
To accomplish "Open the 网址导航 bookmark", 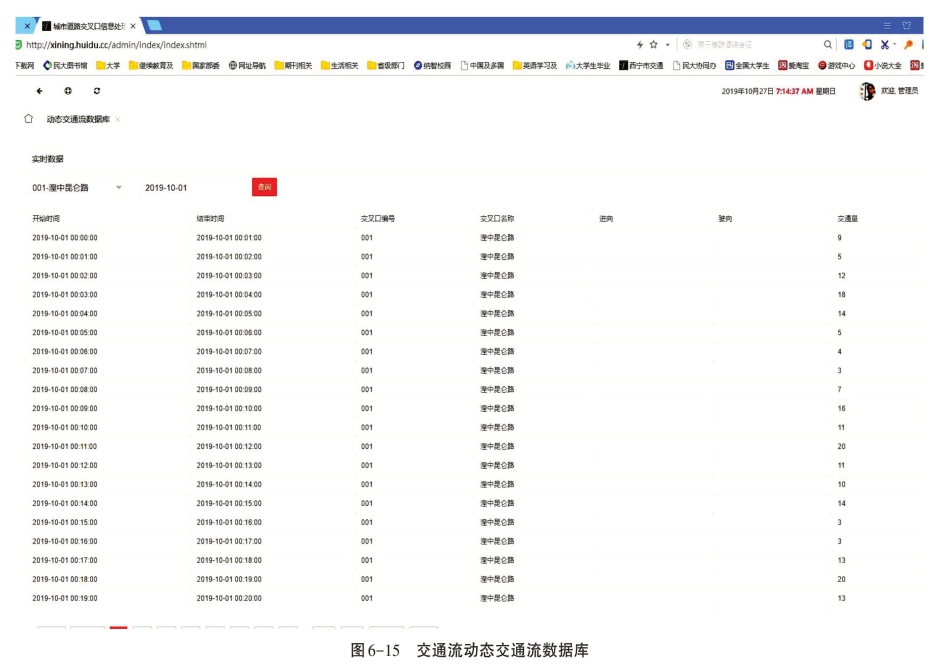I will click(247, 66).
